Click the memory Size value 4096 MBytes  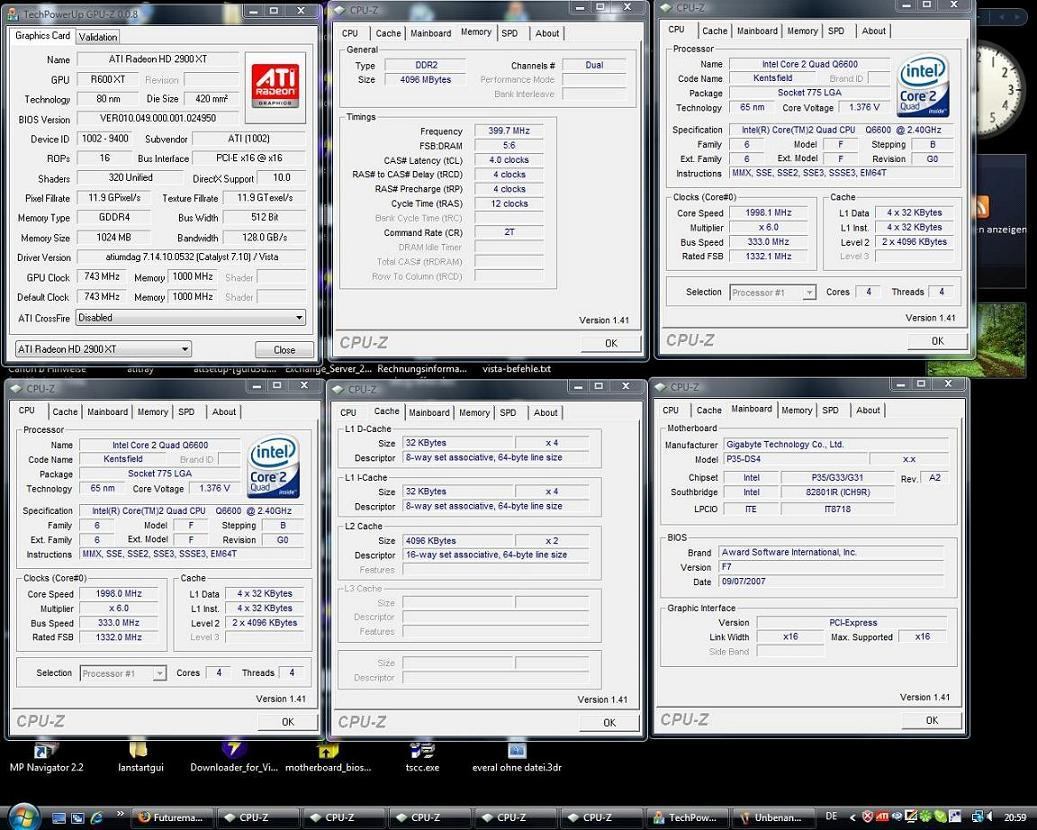(x=425, y=79)
